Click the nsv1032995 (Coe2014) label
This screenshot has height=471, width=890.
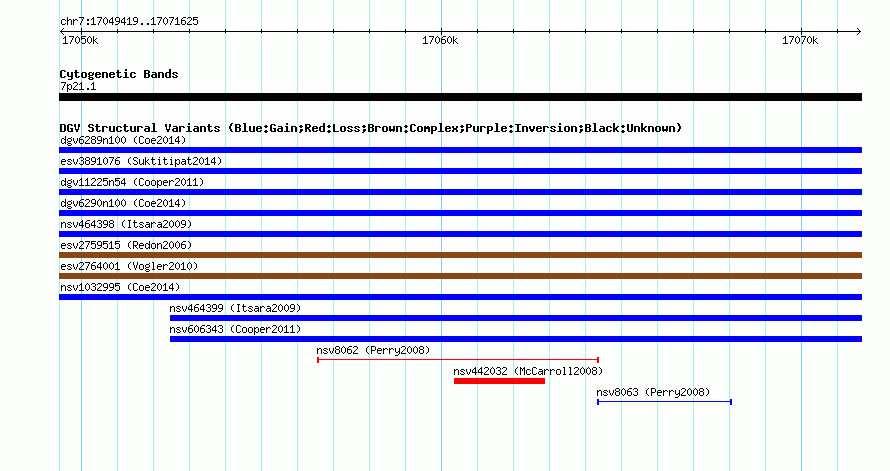120,287
